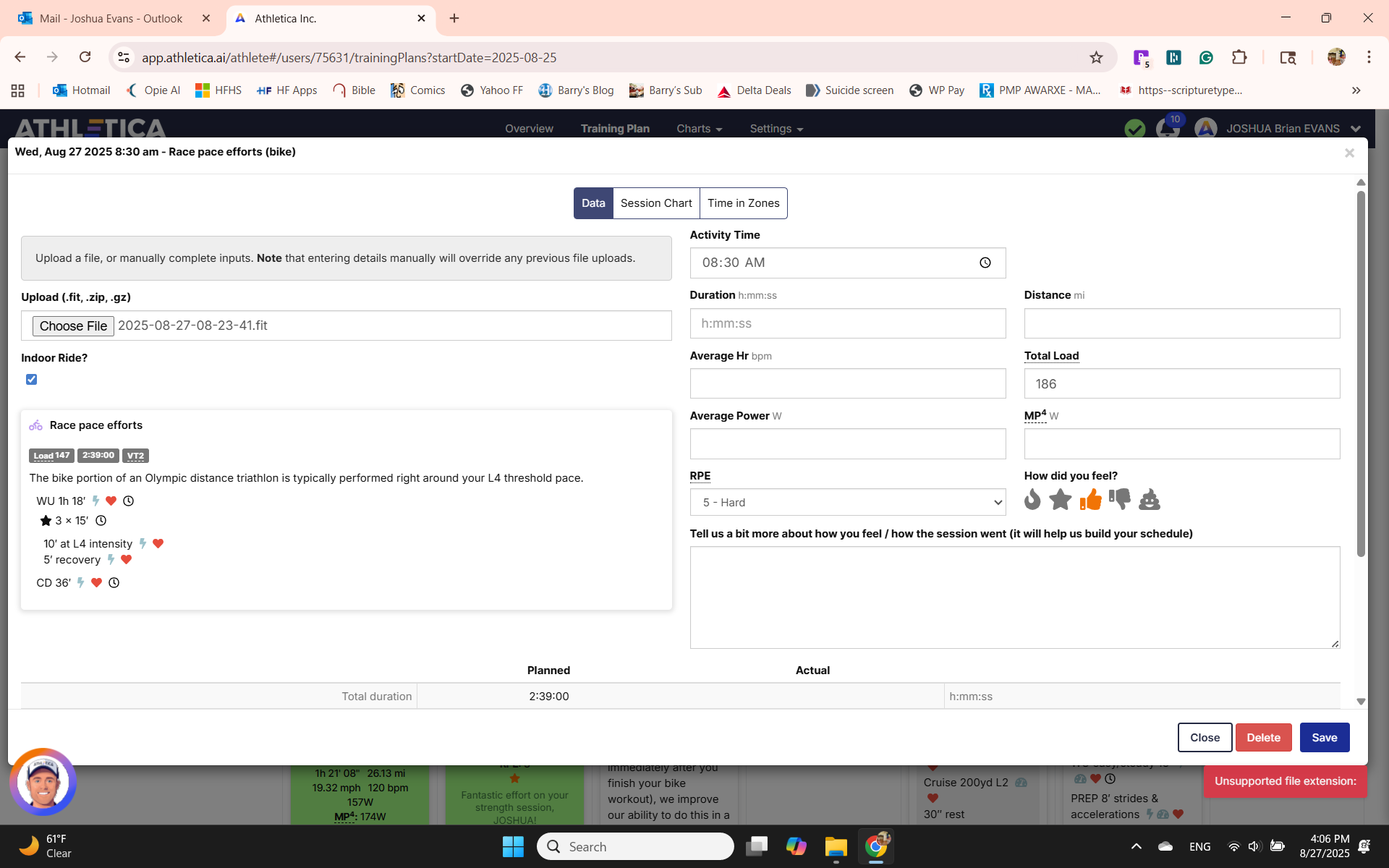Click the heart icon beside CD 36'
1389x868 pixels.
[96, 582]
